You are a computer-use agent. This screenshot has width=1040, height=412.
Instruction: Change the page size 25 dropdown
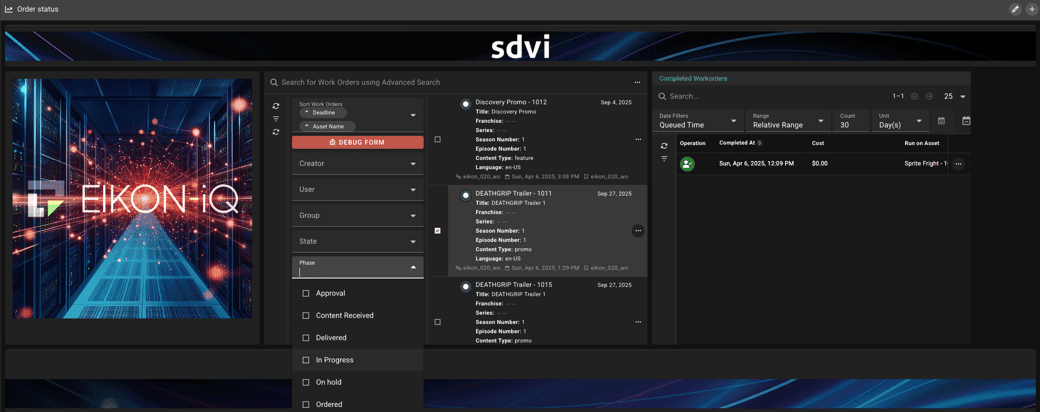(x=954, y=96)
